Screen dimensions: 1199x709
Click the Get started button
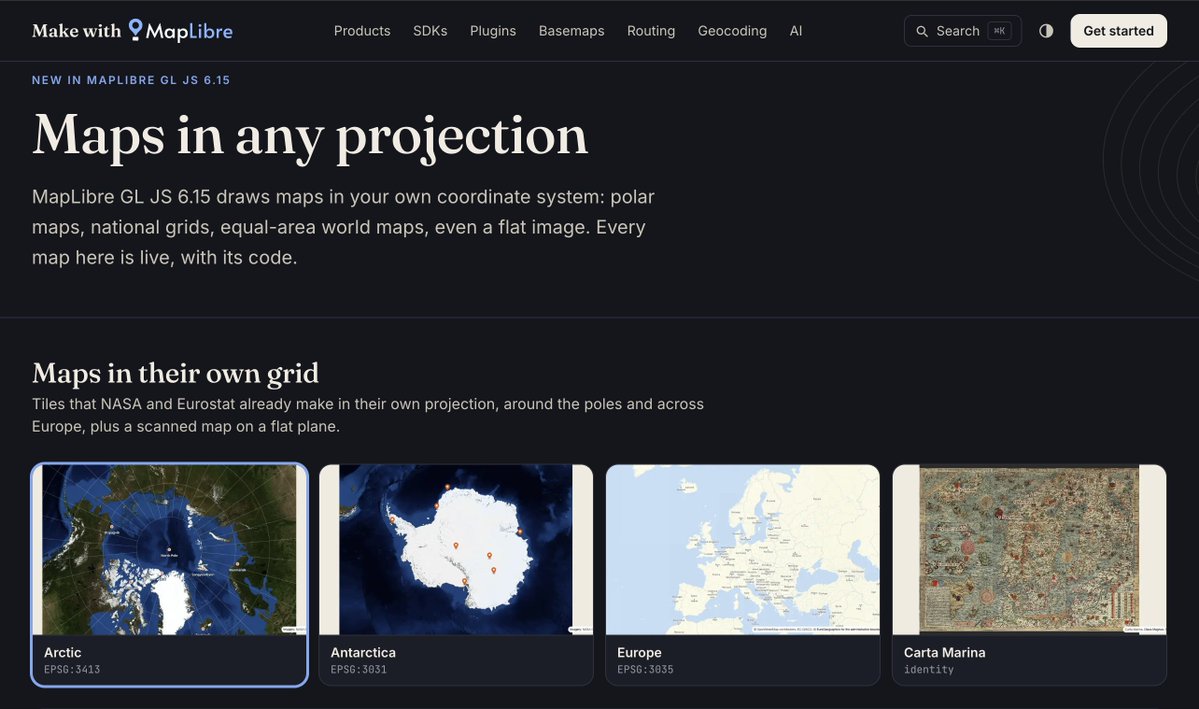tap(1118, 31)
